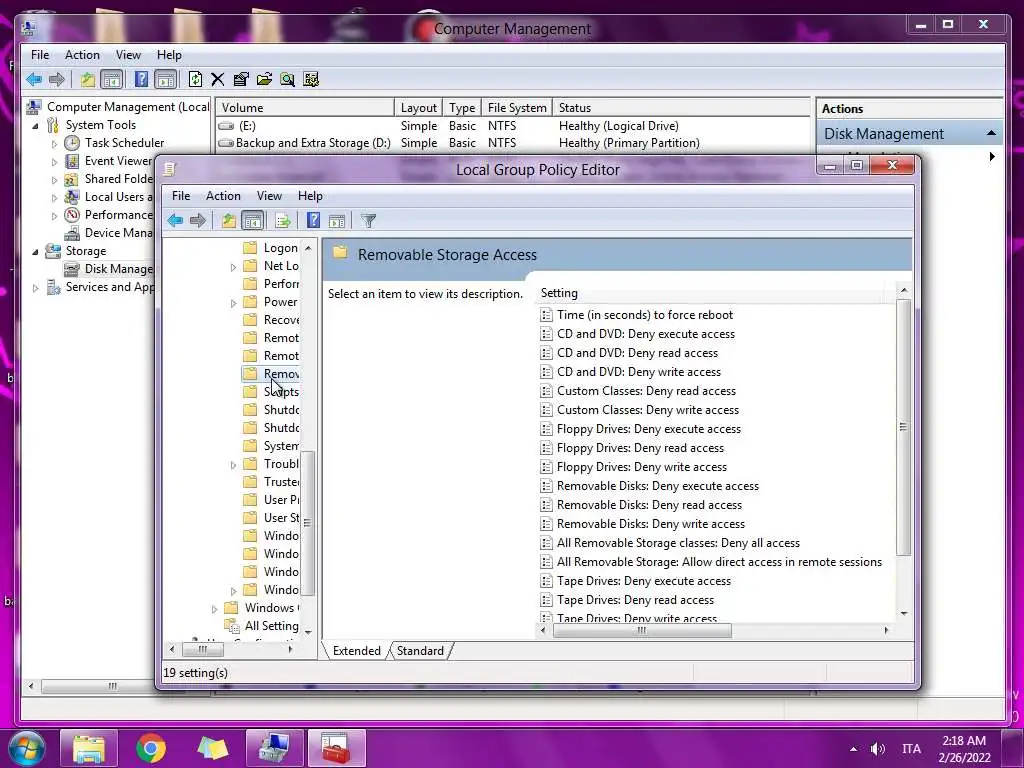The width and height of the screenshot is (1024, 768).
Task: Toggle Show/Hide Action Pane in Policy Editor
Action: tap(337, 221)
